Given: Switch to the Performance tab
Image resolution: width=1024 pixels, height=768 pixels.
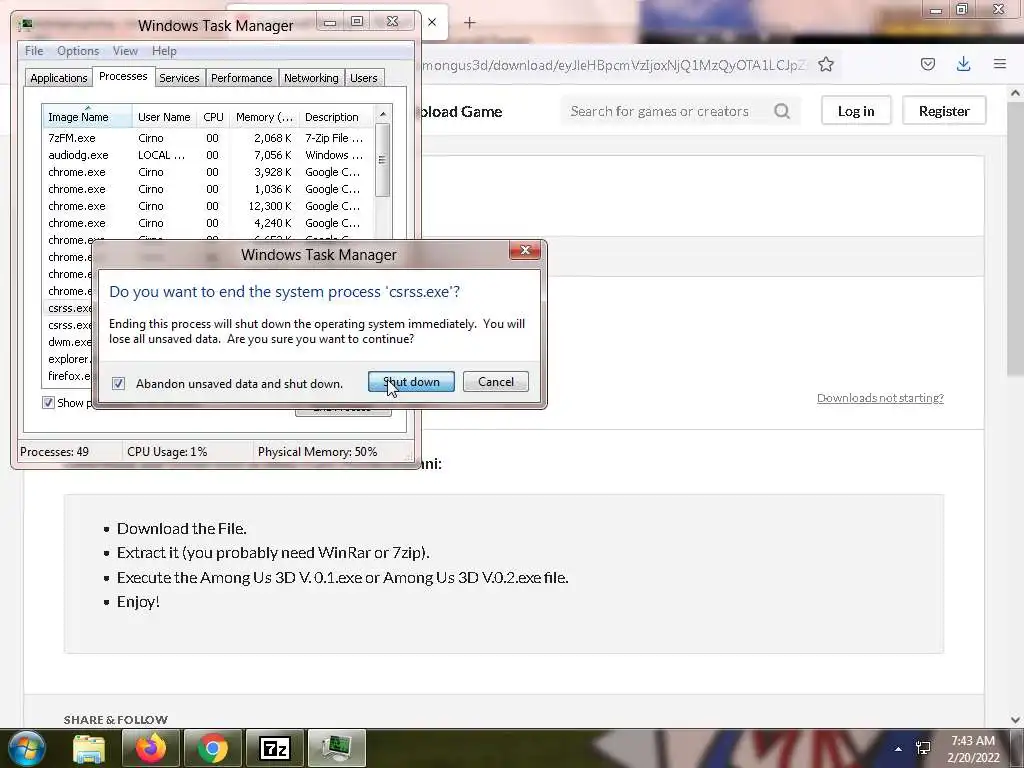Looking at the screenshot, I should coord(241,78).
